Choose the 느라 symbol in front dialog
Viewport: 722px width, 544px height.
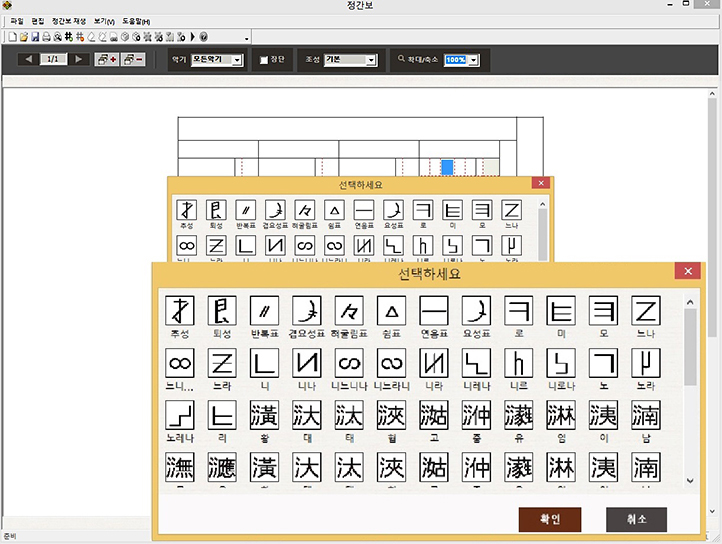pyautogui.click(x=222, y=363)
